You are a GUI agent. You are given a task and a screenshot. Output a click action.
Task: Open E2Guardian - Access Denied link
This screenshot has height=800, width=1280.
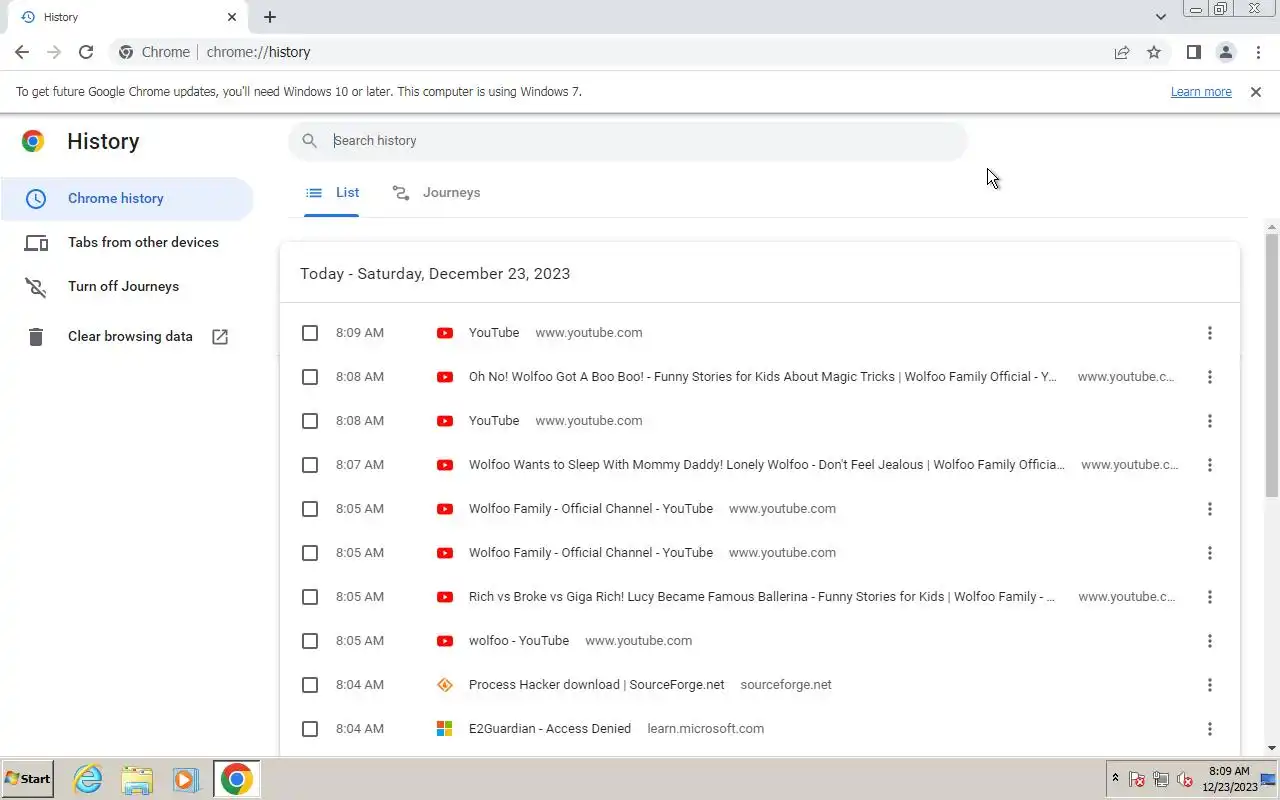tap(550, 729)
